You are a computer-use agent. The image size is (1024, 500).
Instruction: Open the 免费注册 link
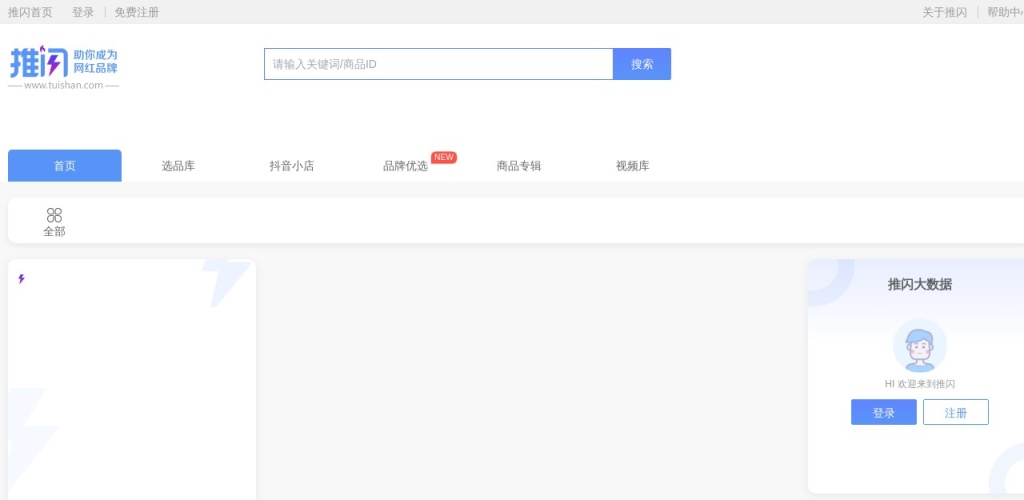[x=136, y=12]
